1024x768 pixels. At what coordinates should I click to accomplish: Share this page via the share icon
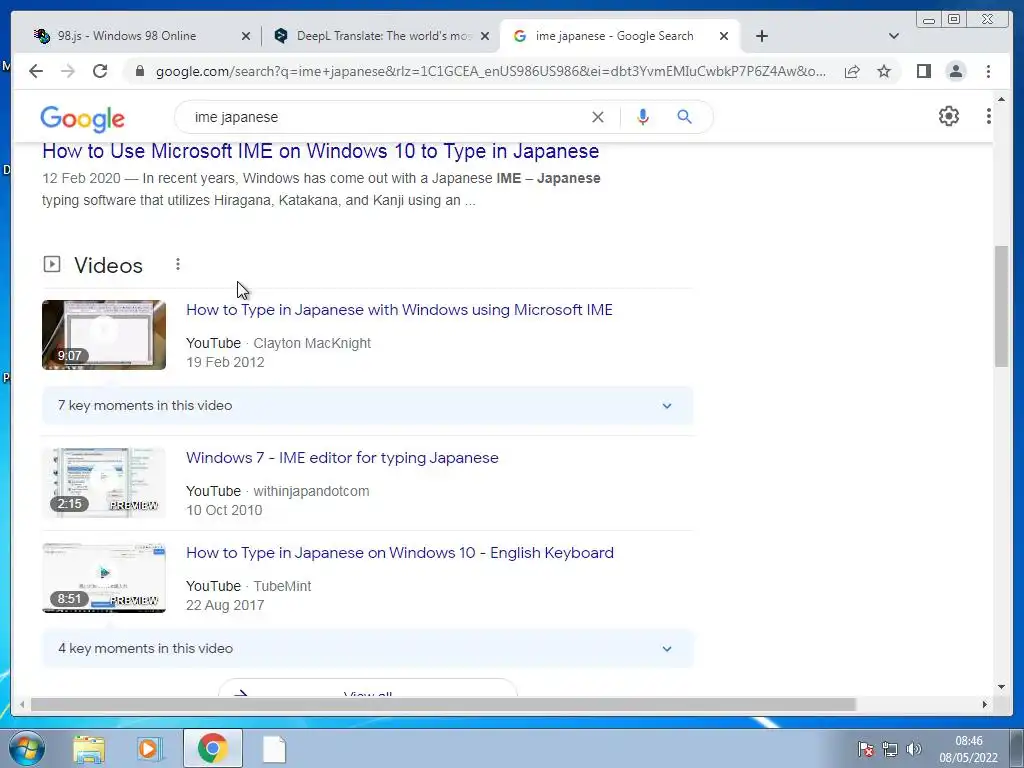click(x=852, y=71)
